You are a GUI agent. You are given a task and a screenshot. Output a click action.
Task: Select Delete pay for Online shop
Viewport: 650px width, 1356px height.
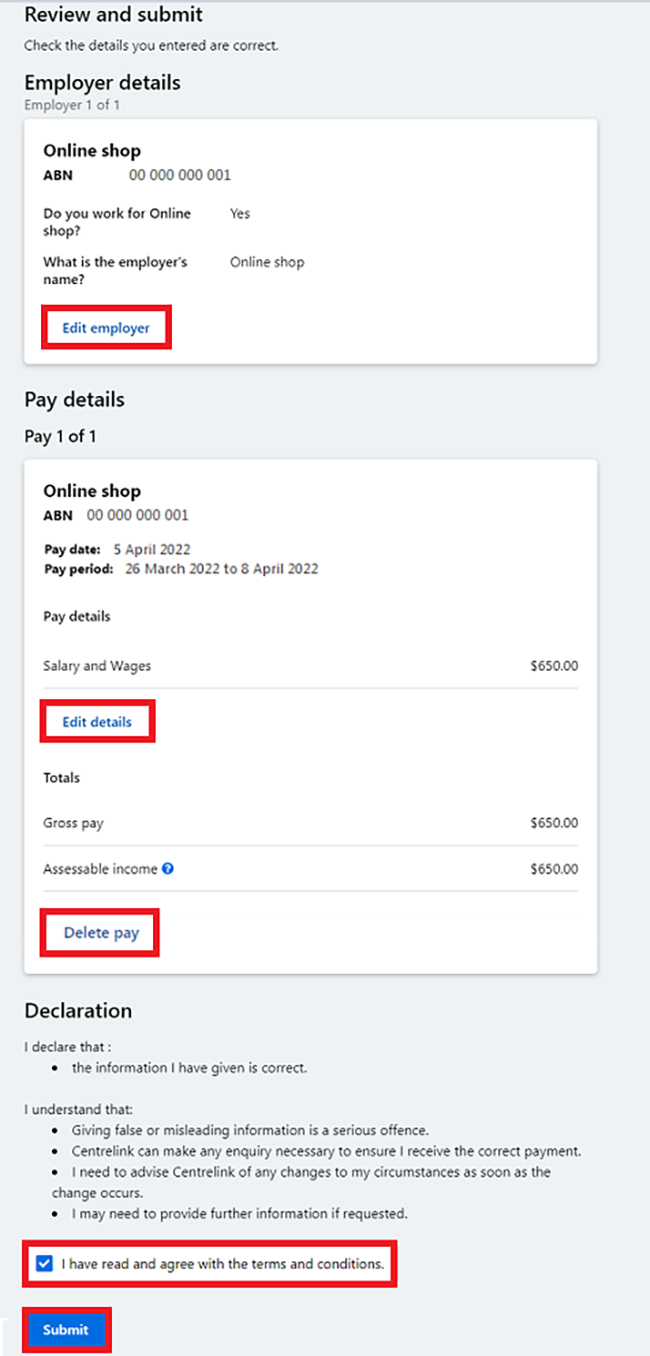point(99,932)
